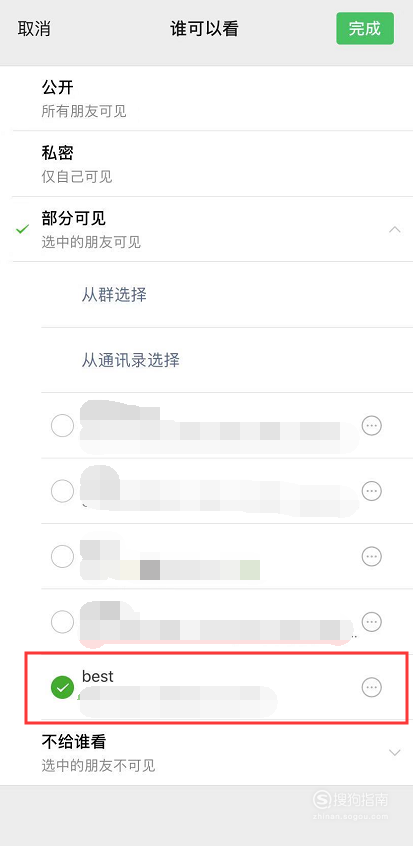Select the second blurred tag radio circle
This screenshot has width=413, height=846.
tap(63, 491)
